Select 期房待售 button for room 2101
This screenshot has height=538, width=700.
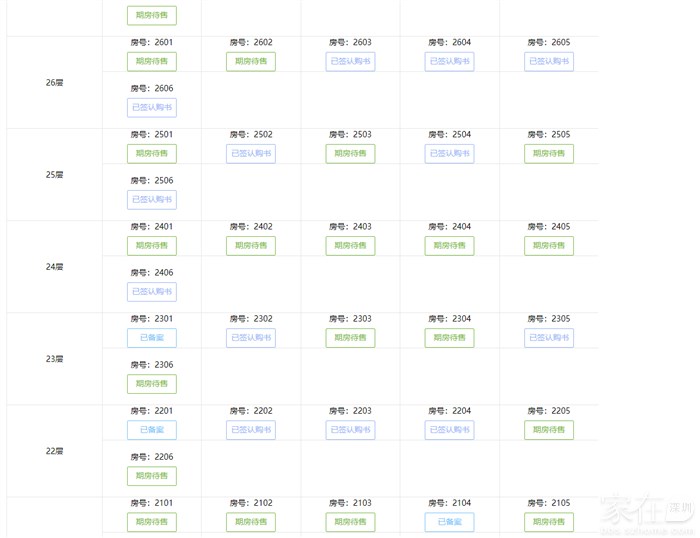(152, 522)
